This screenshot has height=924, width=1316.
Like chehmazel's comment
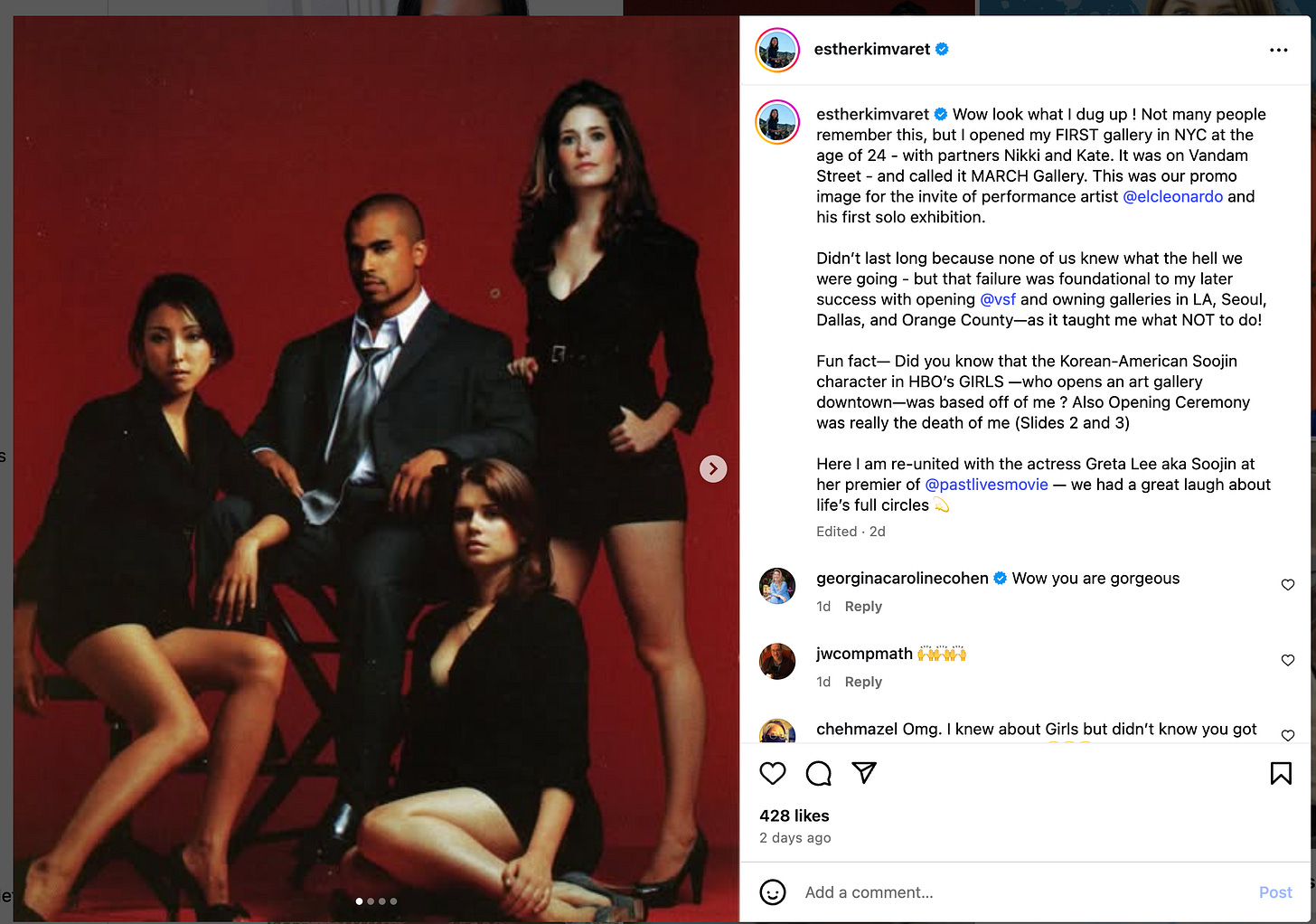[x=1288, y=735]
